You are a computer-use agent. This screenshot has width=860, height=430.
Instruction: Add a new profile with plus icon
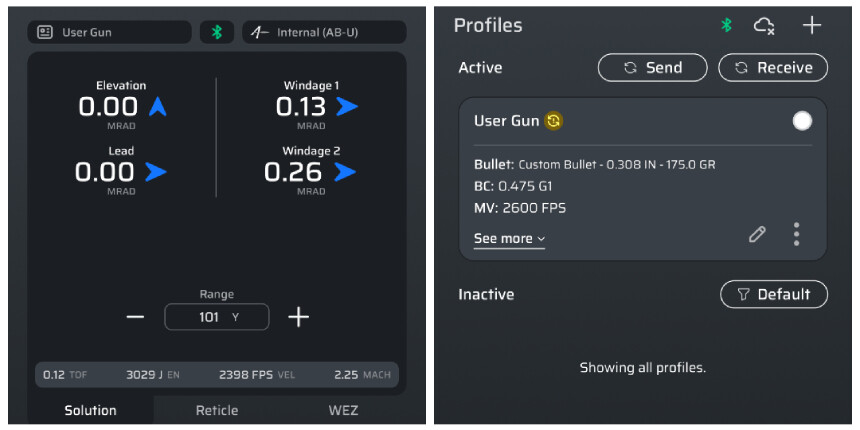[x=812, y=26]
